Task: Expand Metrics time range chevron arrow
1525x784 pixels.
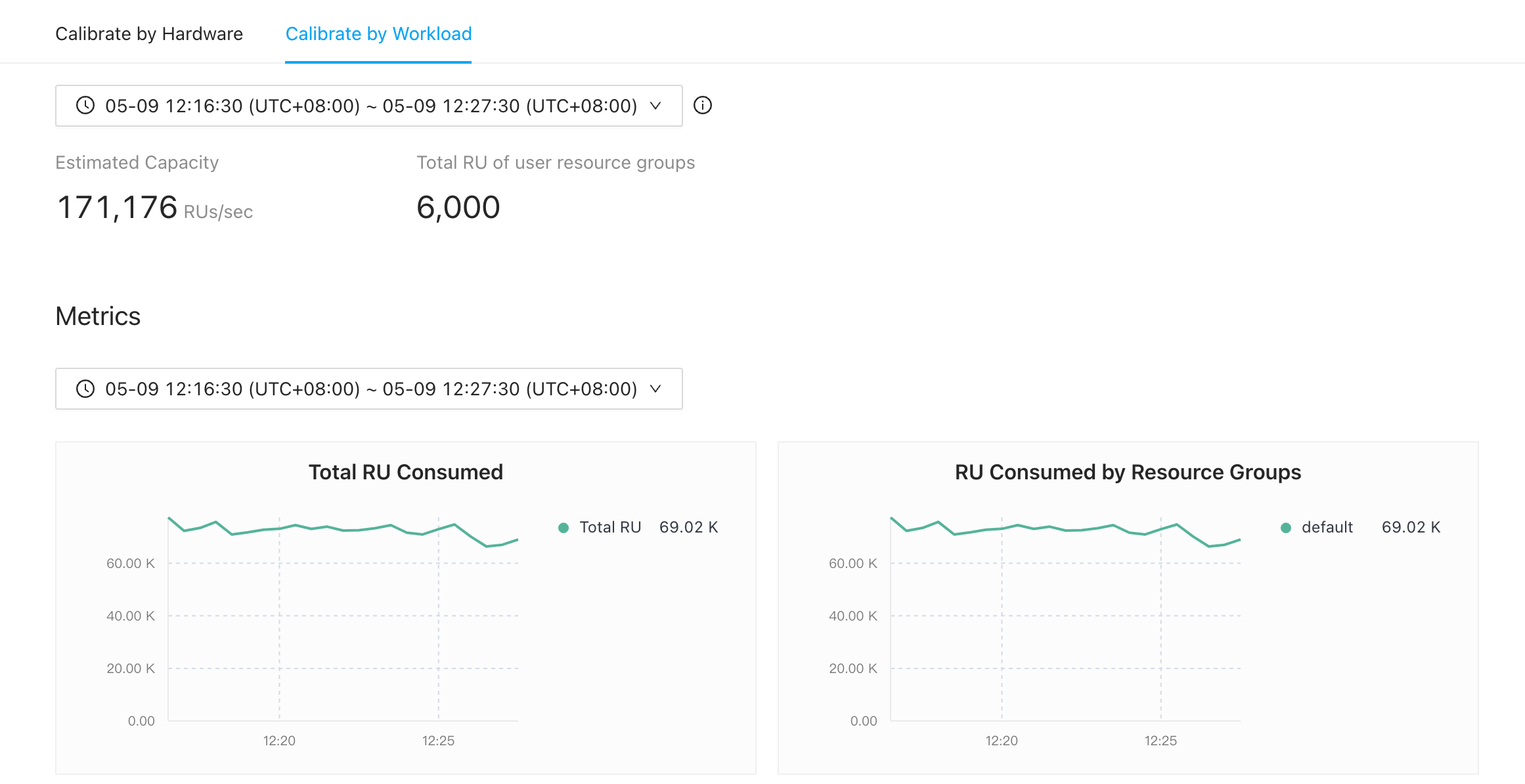Action: (655, 389)
